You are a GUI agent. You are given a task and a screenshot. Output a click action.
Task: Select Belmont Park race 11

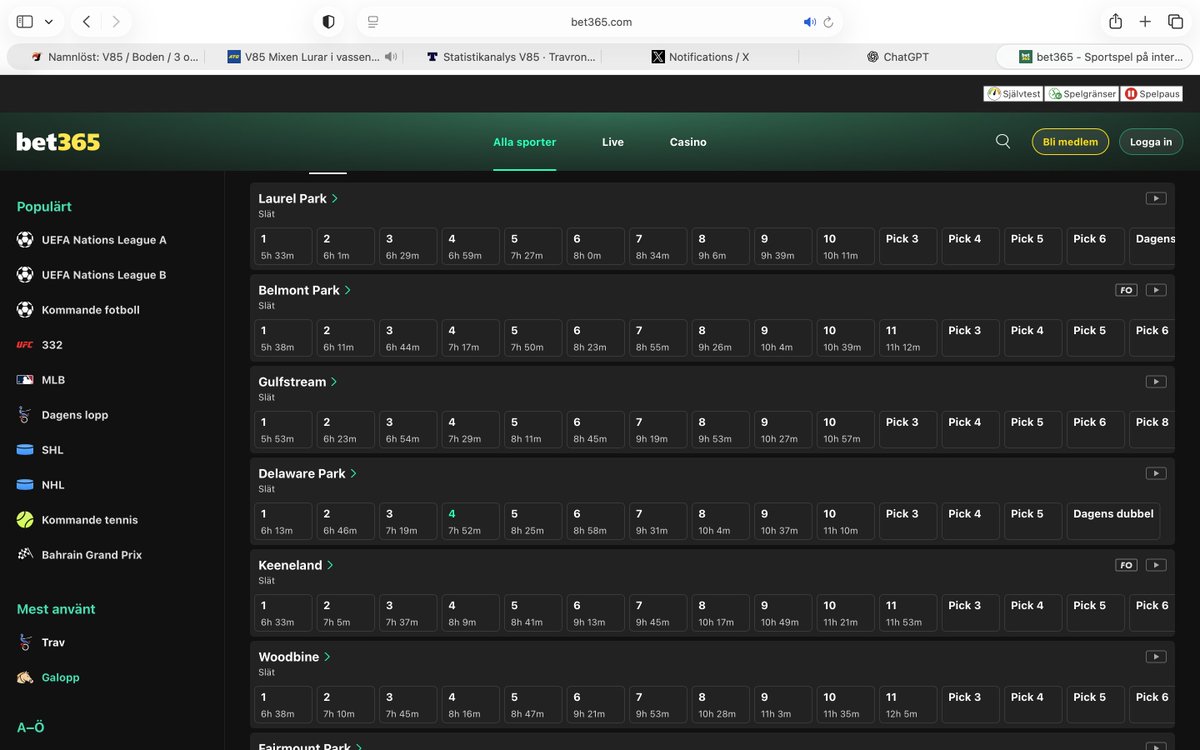[x=908, y=338]
